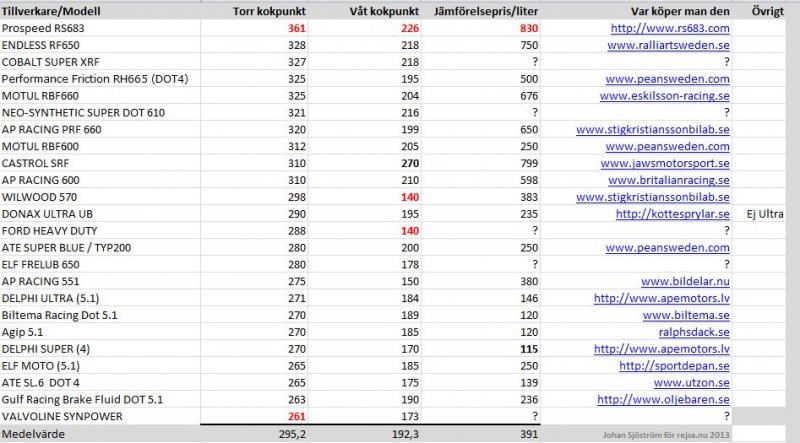Follow the www.utzon.se link
This screenshot has height=443, width=800.
[692, 383]
